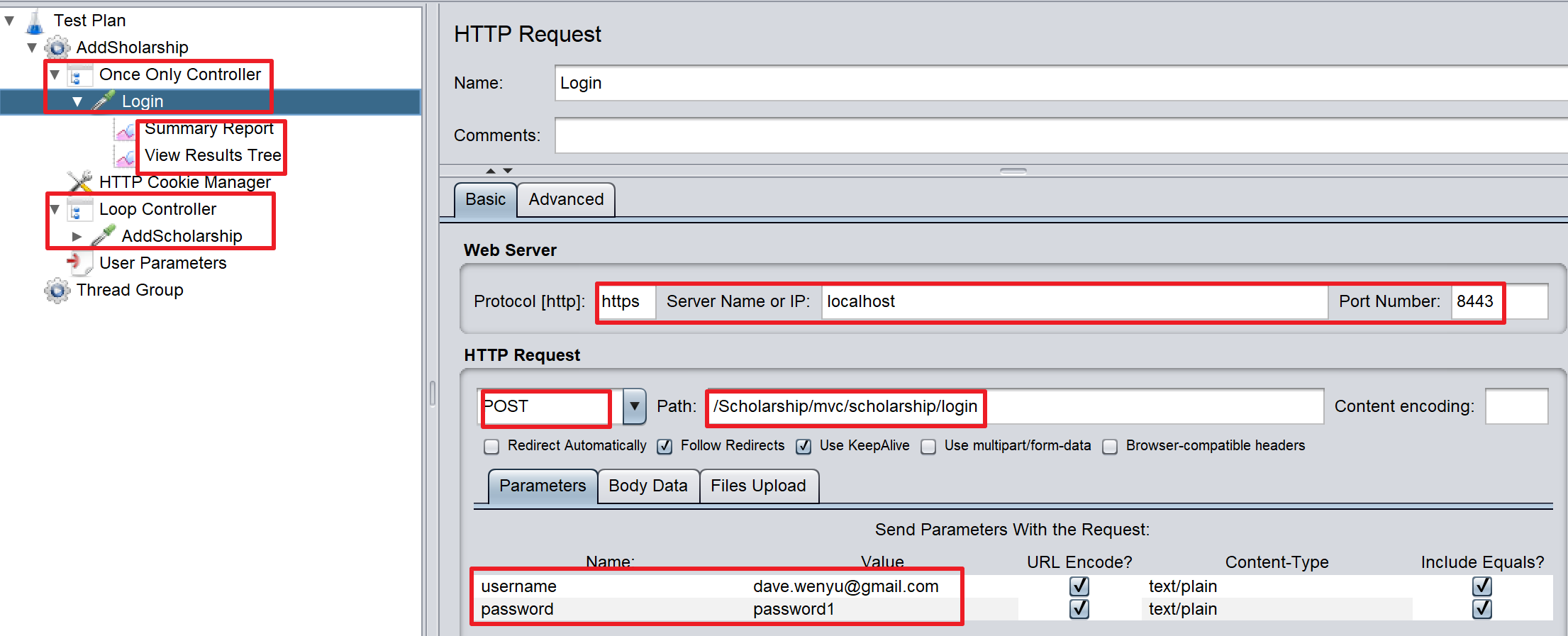Enable the Redirect Automatically checkbox
This screenshot has width=1568, height=636.
click(x=491, y=446)
